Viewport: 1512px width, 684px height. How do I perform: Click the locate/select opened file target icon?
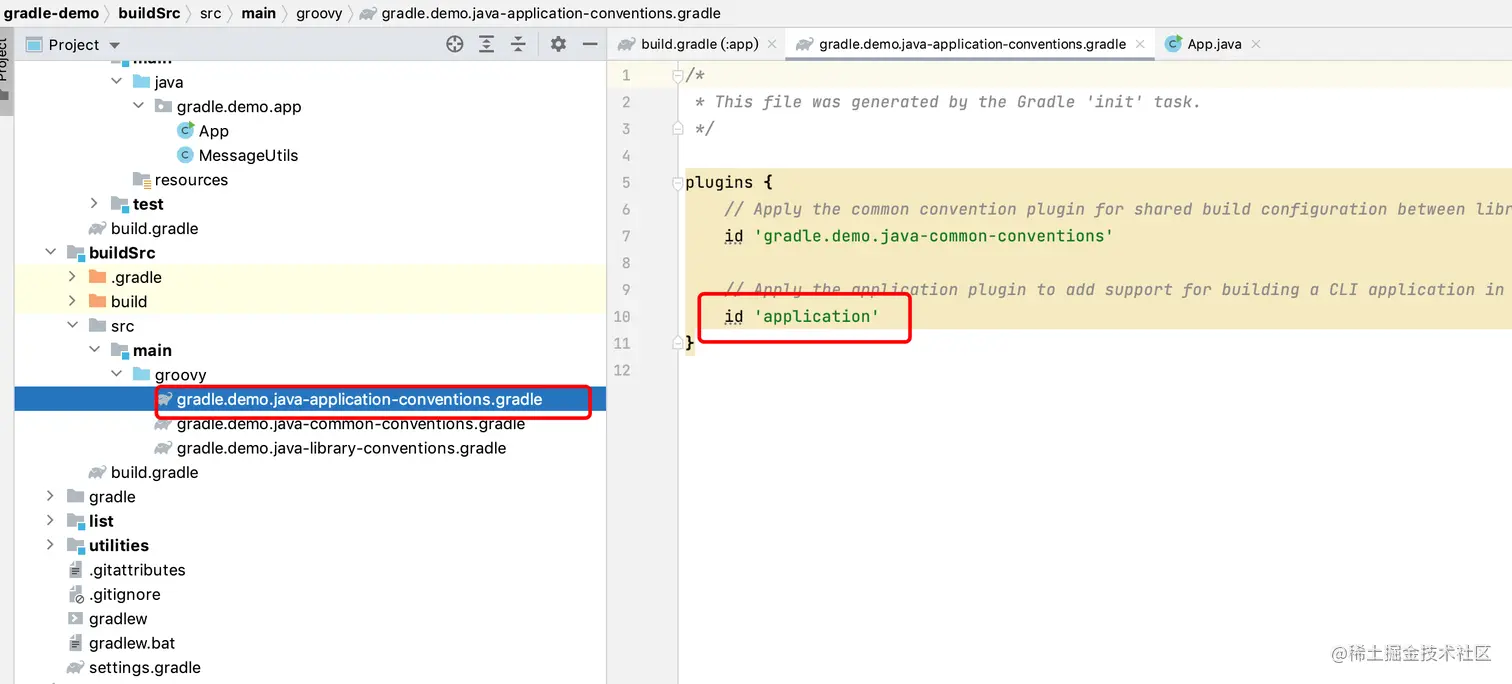click(455, 44)
